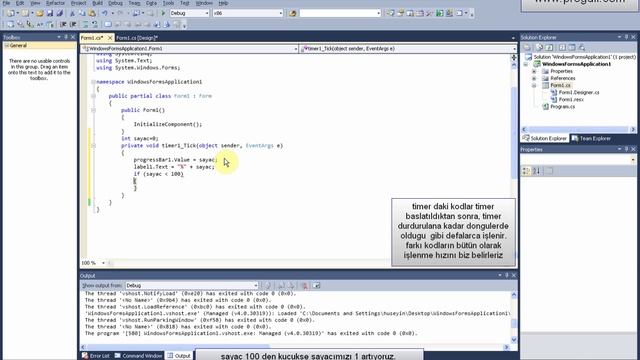
Task: Click the Show All Files icon in Solution Explorer
Action: pyautogui.click(x=539, y=48)
